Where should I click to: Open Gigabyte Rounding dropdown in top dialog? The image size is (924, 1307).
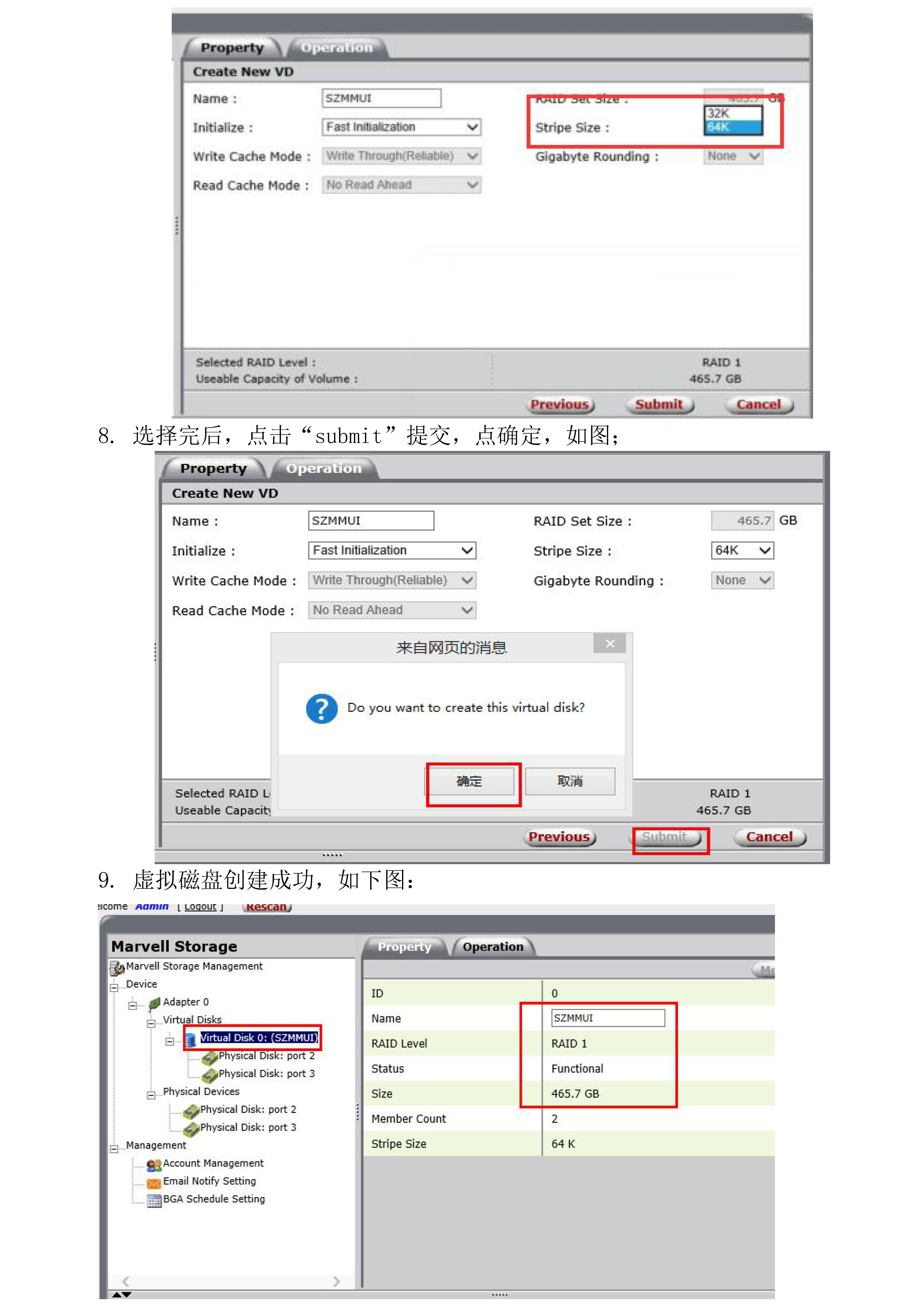coord(733,156)
